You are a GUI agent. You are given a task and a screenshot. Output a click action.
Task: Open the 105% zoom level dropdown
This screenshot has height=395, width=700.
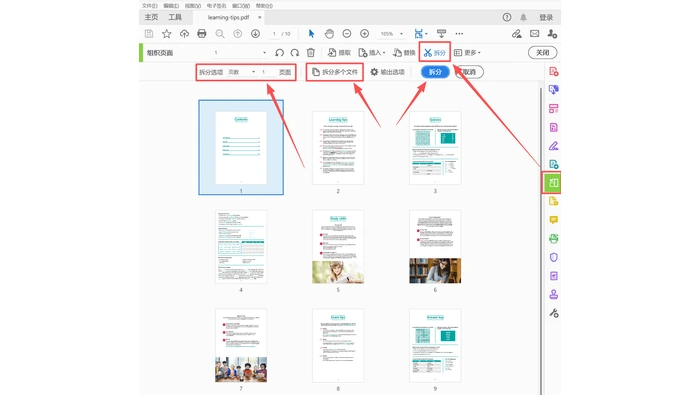point(392,34)
